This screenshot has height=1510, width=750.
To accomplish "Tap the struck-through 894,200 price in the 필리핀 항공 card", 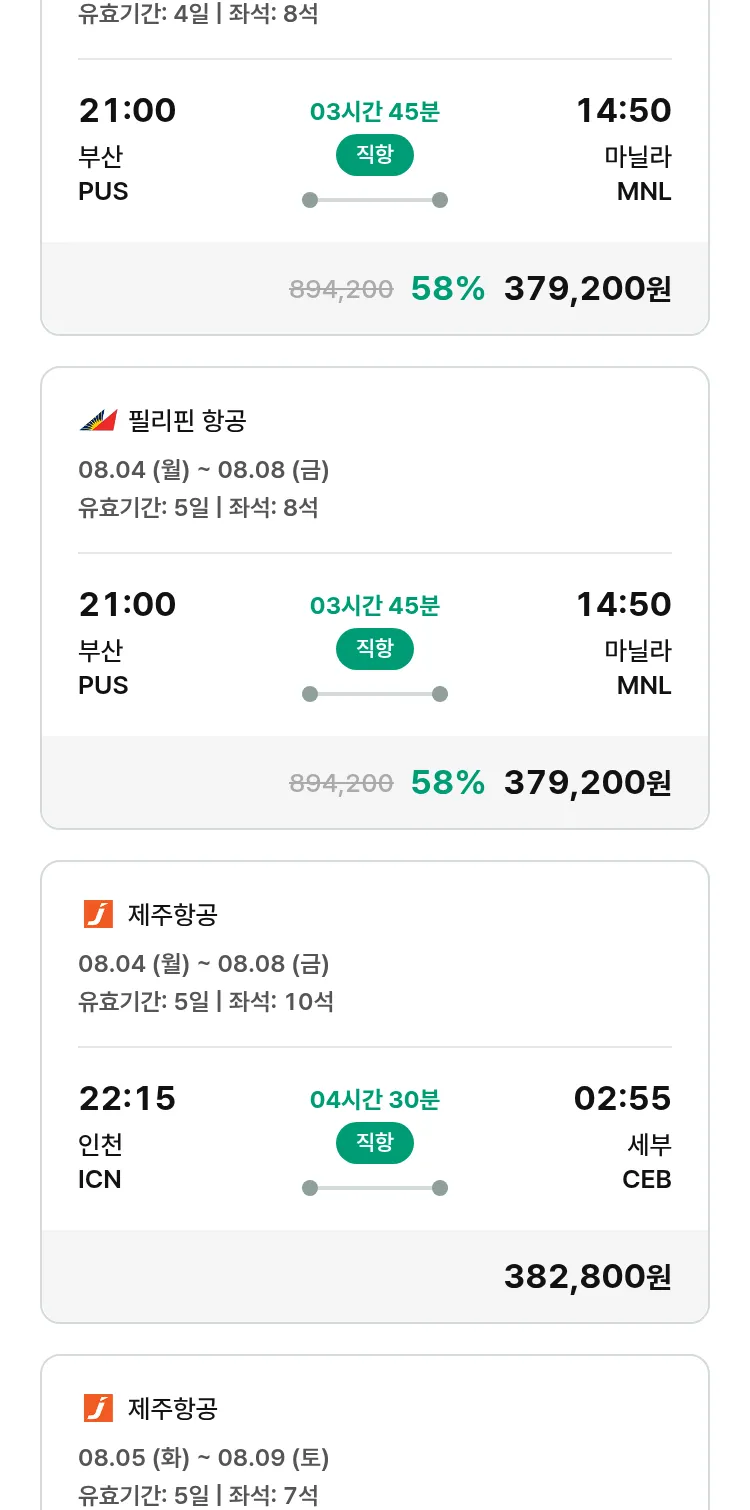I will click(341, 783).
